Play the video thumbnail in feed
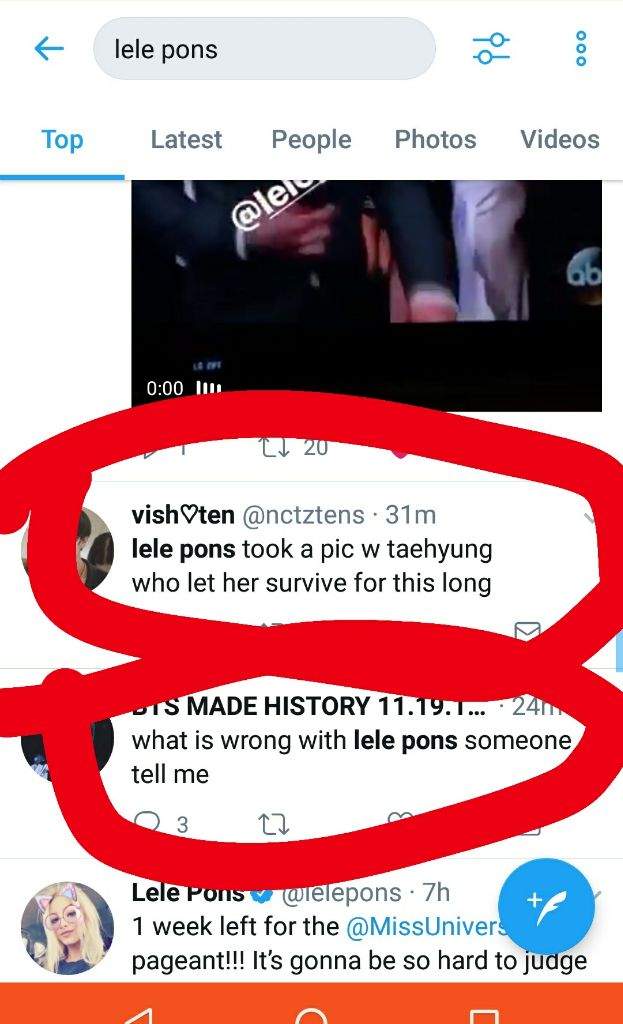The image size is (623, 1024). pos(366,295)
